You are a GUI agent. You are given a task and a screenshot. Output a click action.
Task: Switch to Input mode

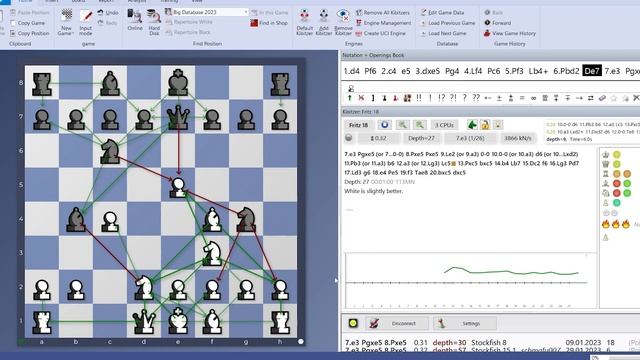click(86, 22)
